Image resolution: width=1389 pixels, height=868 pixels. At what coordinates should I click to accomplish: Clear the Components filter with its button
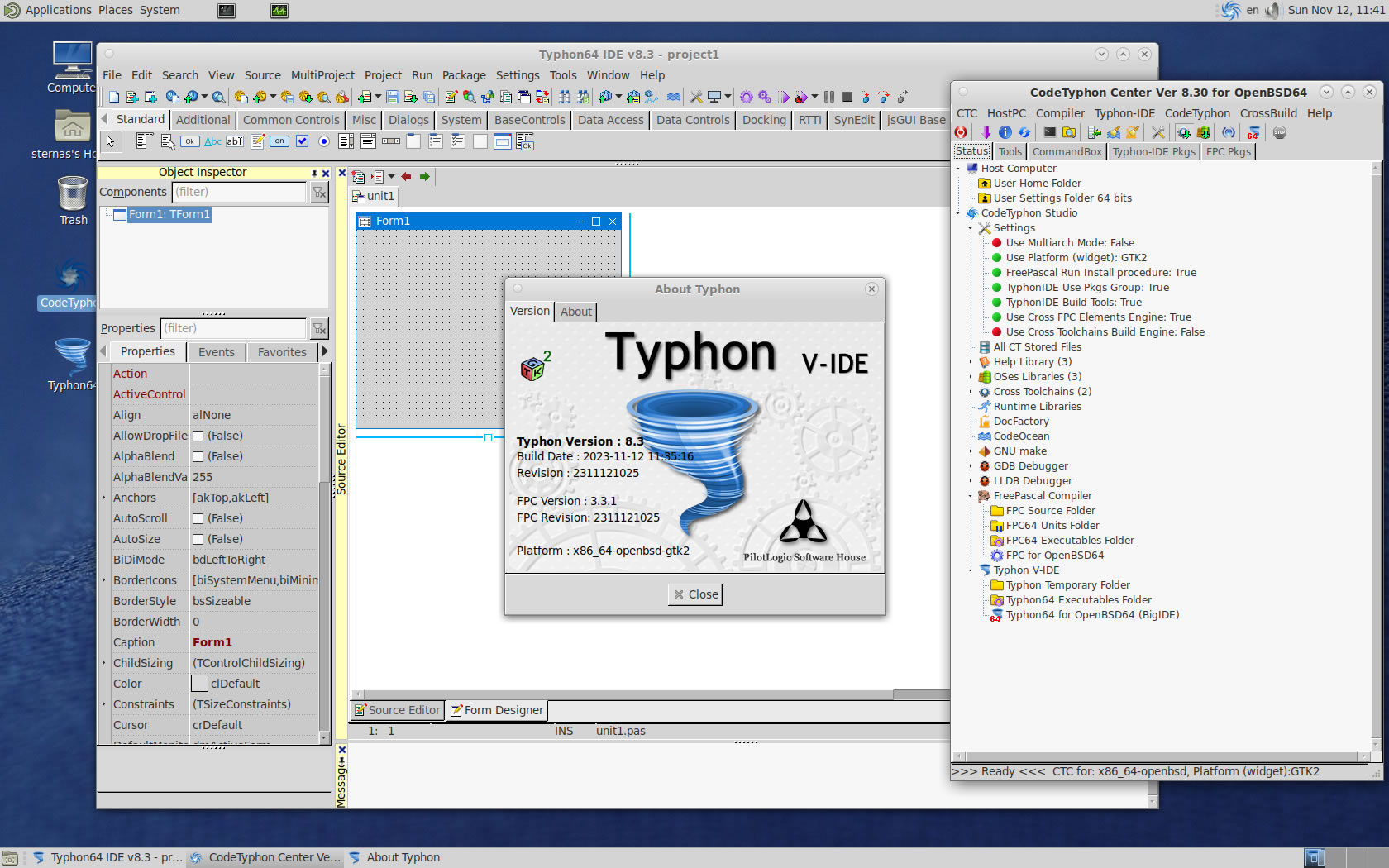pos(319,193)
